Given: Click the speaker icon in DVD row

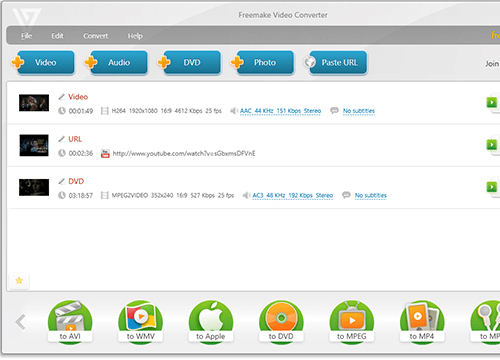Looking at the screenshot, I should tap(246, 195).
